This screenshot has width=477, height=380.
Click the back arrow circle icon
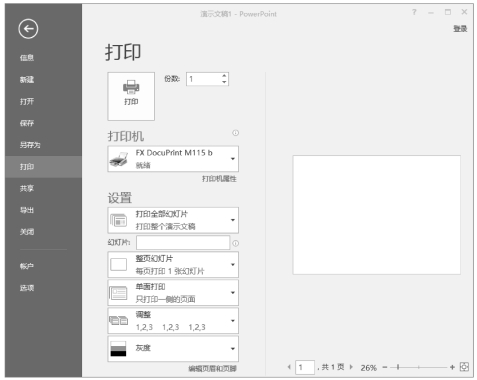[28, 29]
